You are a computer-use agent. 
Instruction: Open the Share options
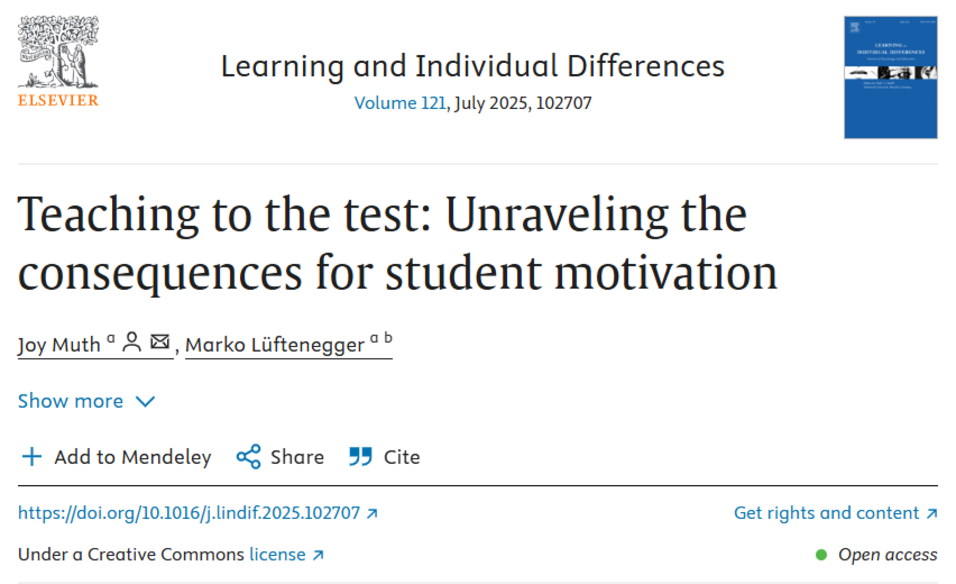pos(280,457)
